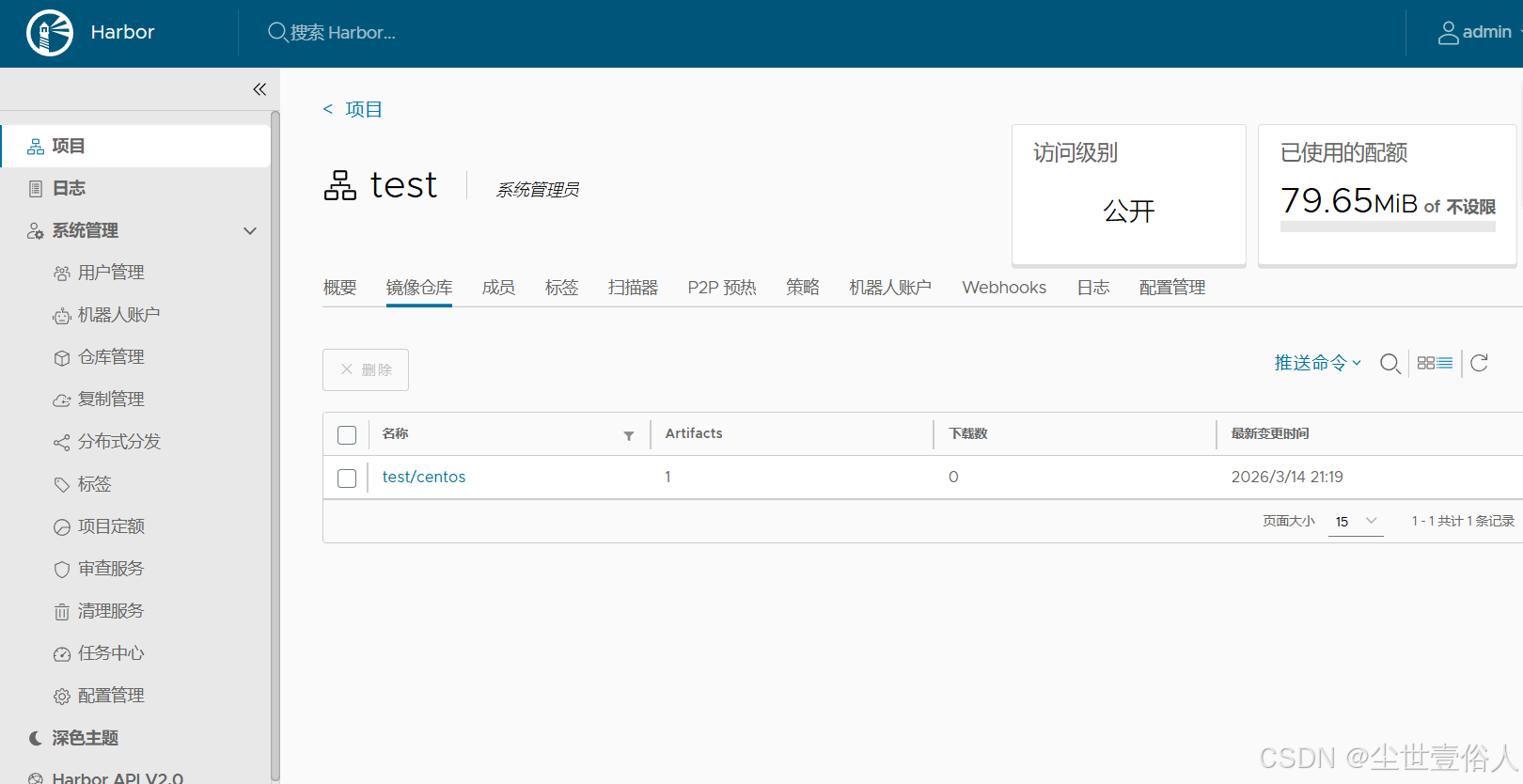Sort by the 下载数 column header
1523x784 pixels.
point(968,433)
